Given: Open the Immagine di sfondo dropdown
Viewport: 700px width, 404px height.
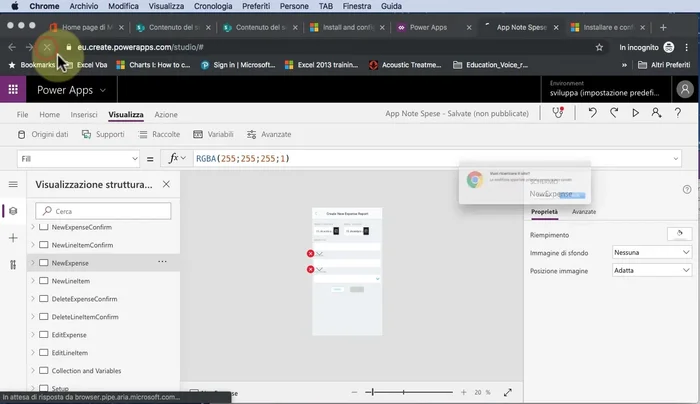Looking at the screenshot, I should [x=651, y=252].
